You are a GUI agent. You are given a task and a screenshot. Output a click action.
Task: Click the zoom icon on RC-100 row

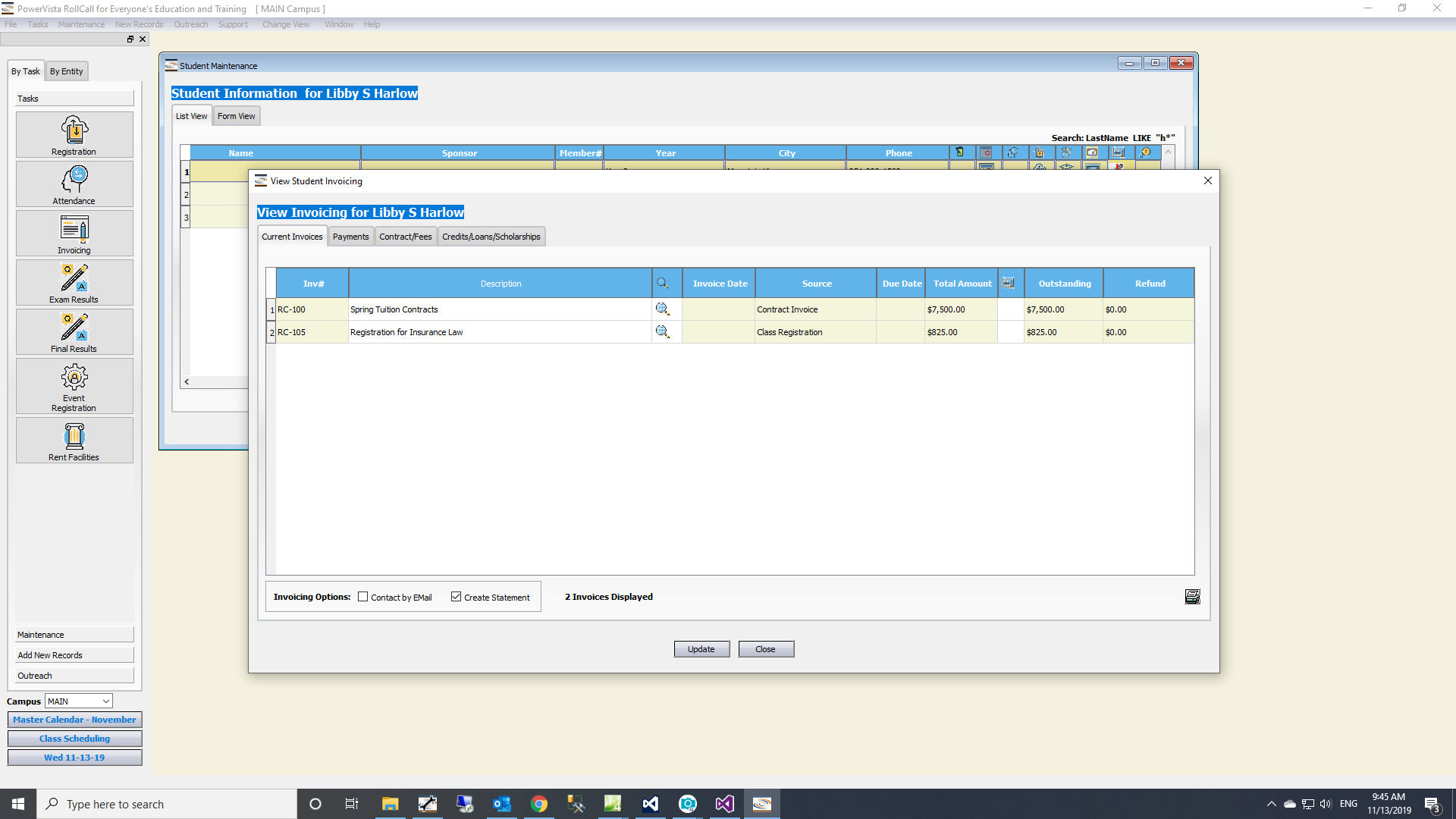[662, 309]
